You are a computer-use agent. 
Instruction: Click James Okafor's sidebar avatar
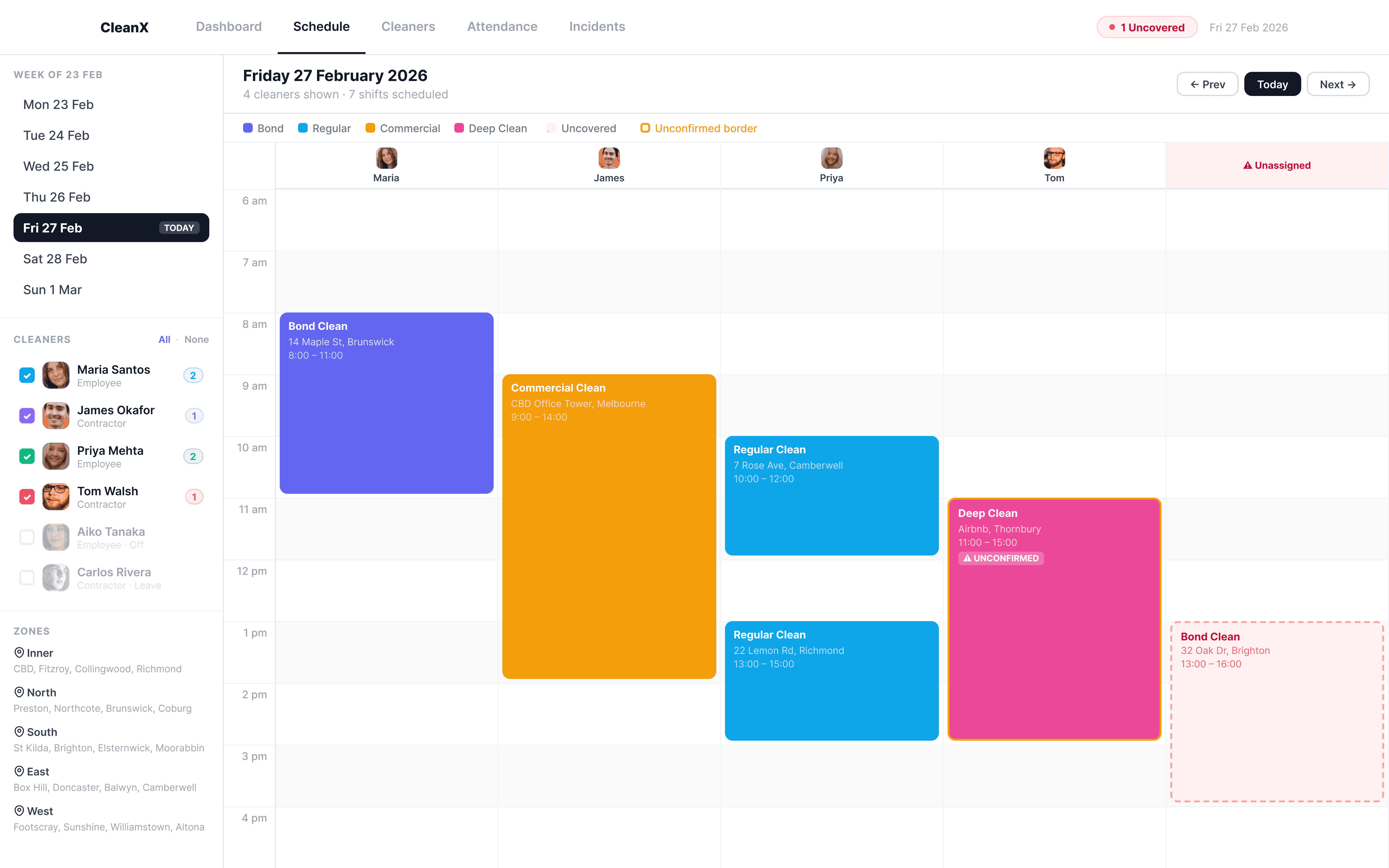56,416
